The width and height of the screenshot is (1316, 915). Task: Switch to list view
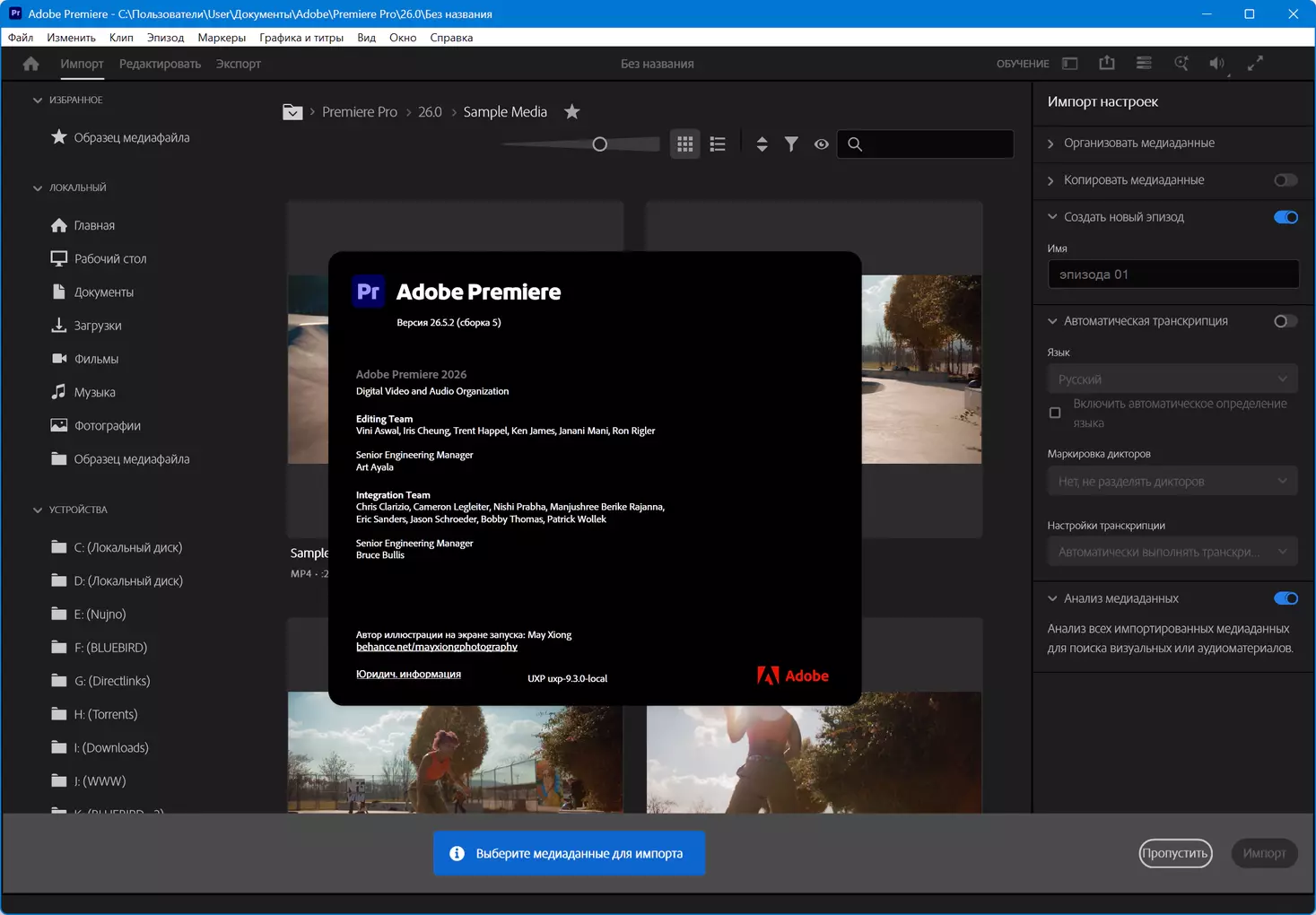pyautogui.click(x=718, y=144)
